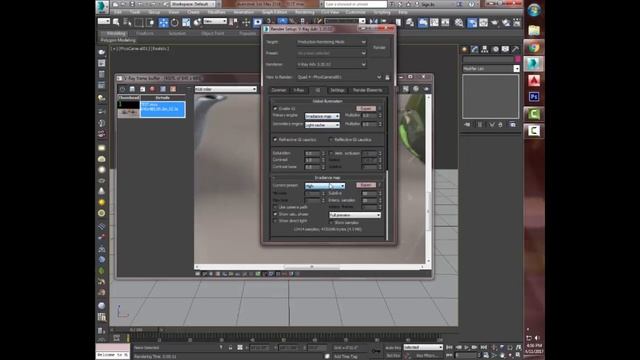Image resolution: width=640 pixels, height=360 pixels.
Task: Click the Select Object arrow tool
Action: (x=116, y=22)
